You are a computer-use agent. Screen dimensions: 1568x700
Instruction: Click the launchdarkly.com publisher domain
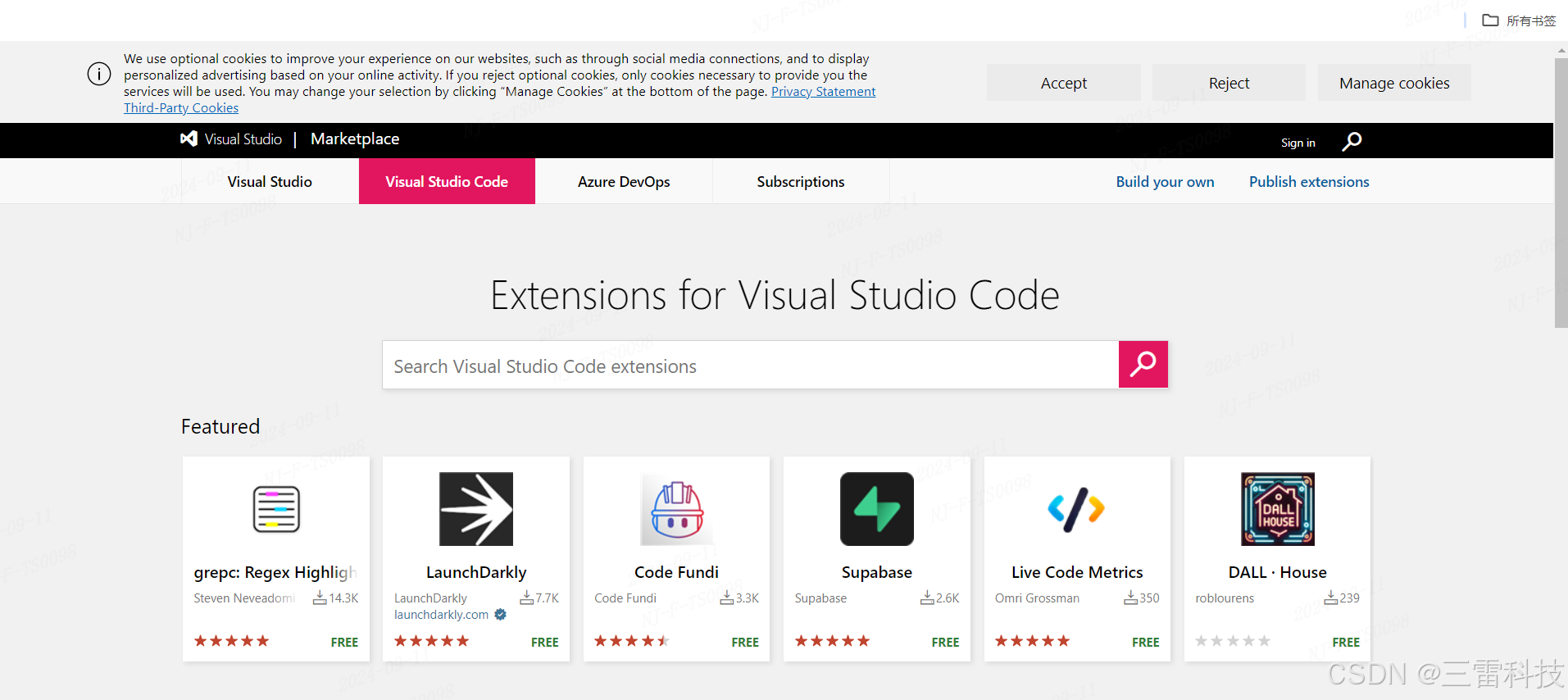tap(441, 615)
